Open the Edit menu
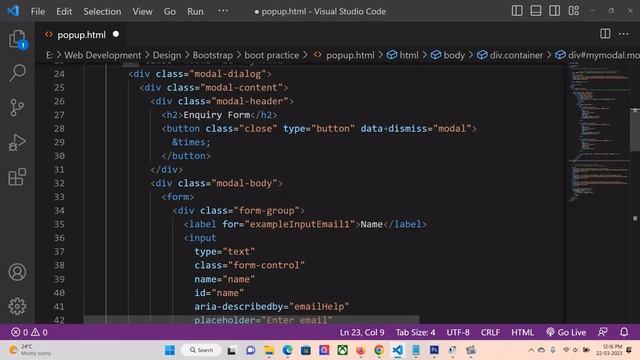Viewport: 640px width, 360px height. pyautogui.click(x=64, y=11)
